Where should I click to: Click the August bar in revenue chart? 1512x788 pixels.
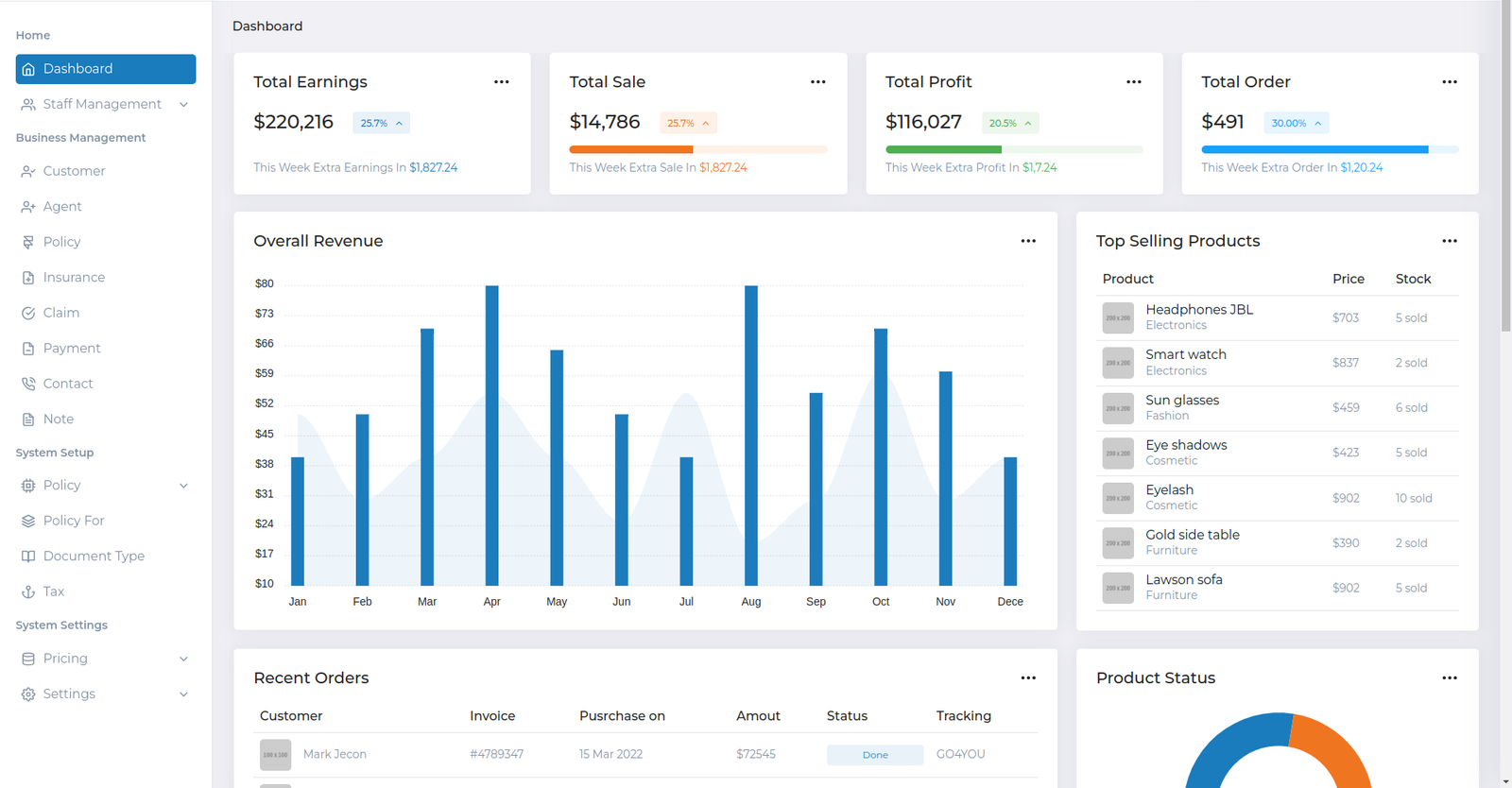tap(751, 435)
